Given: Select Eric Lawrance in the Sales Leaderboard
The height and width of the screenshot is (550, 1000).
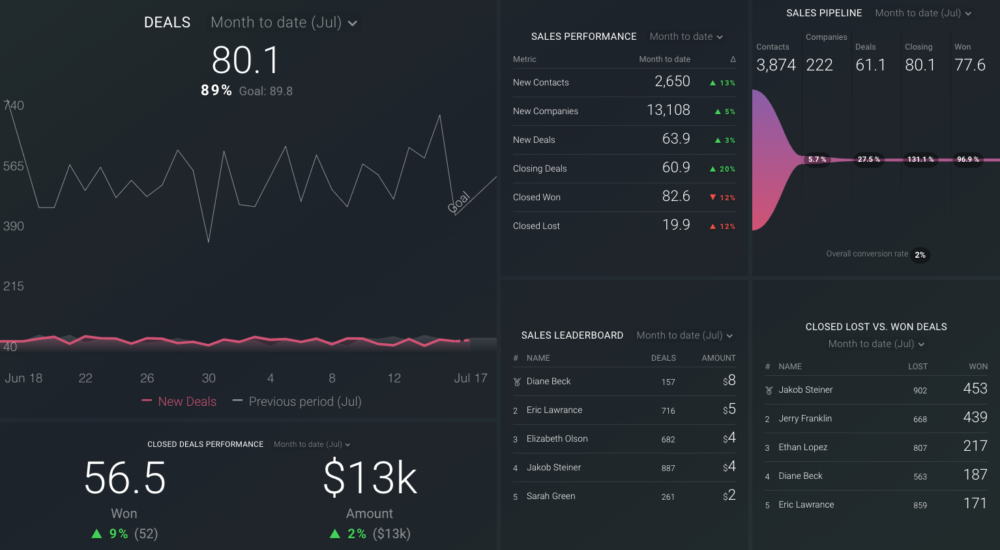Looking at the screenshot, I should coord(554,410).
